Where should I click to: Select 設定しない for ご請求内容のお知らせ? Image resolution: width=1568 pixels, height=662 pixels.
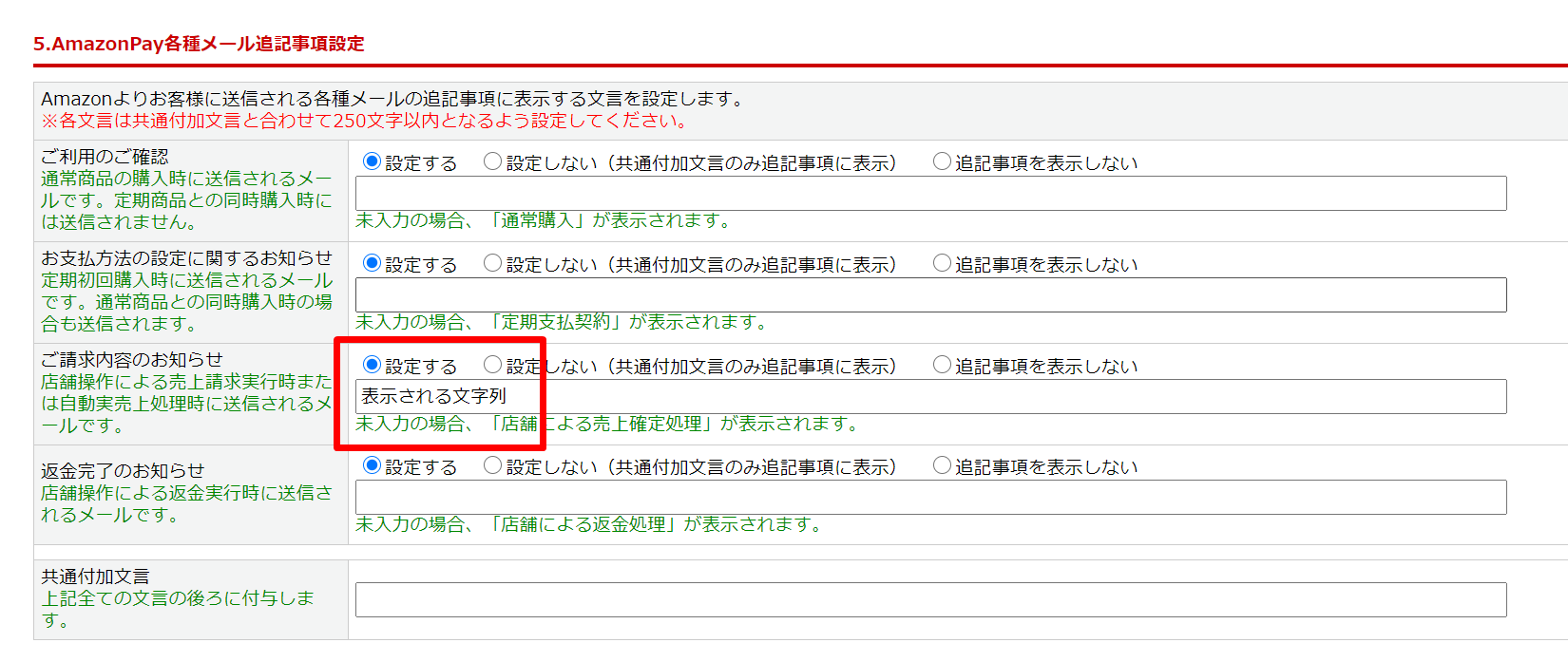coord(492,365)
